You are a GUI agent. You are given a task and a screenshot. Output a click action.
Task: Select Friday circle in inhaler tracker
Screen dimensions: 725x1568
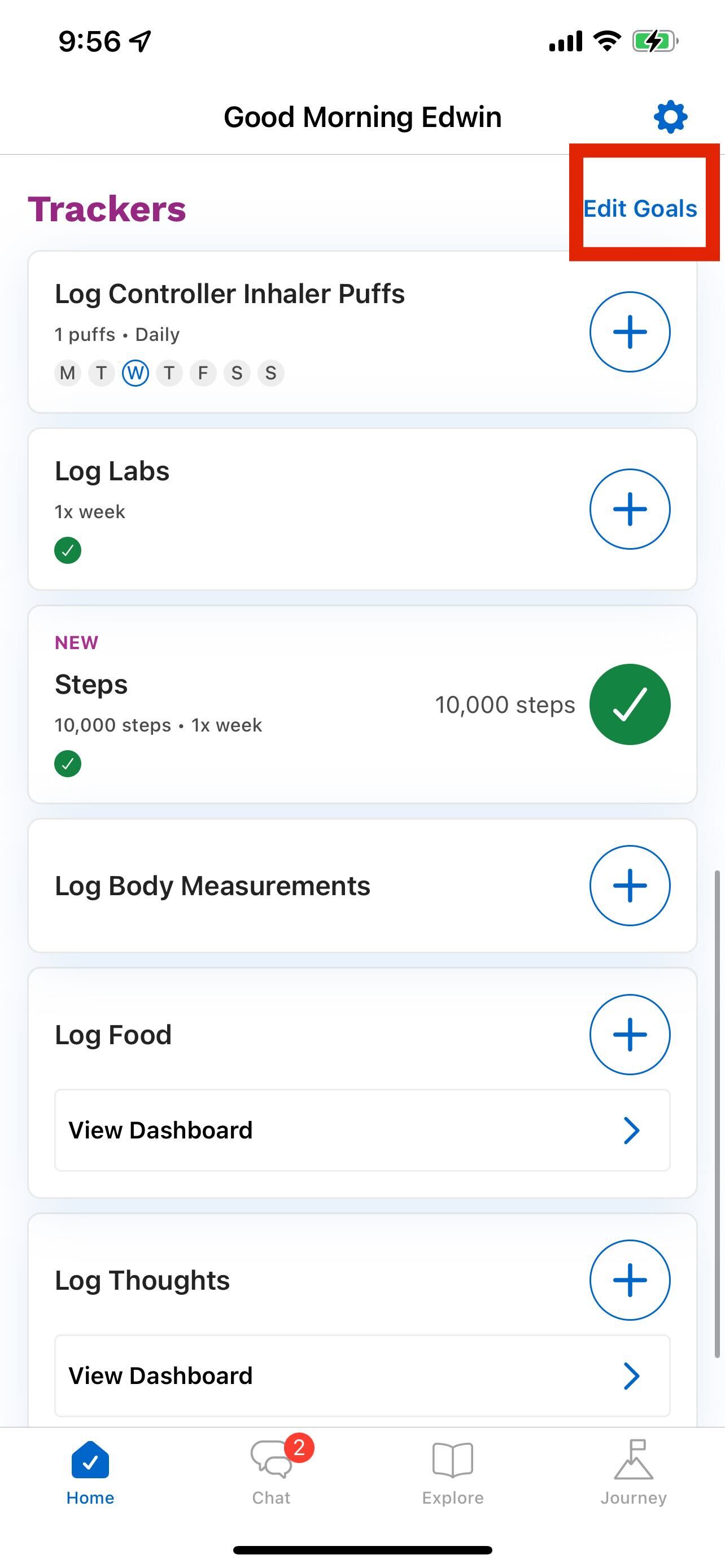click(203, 373)
